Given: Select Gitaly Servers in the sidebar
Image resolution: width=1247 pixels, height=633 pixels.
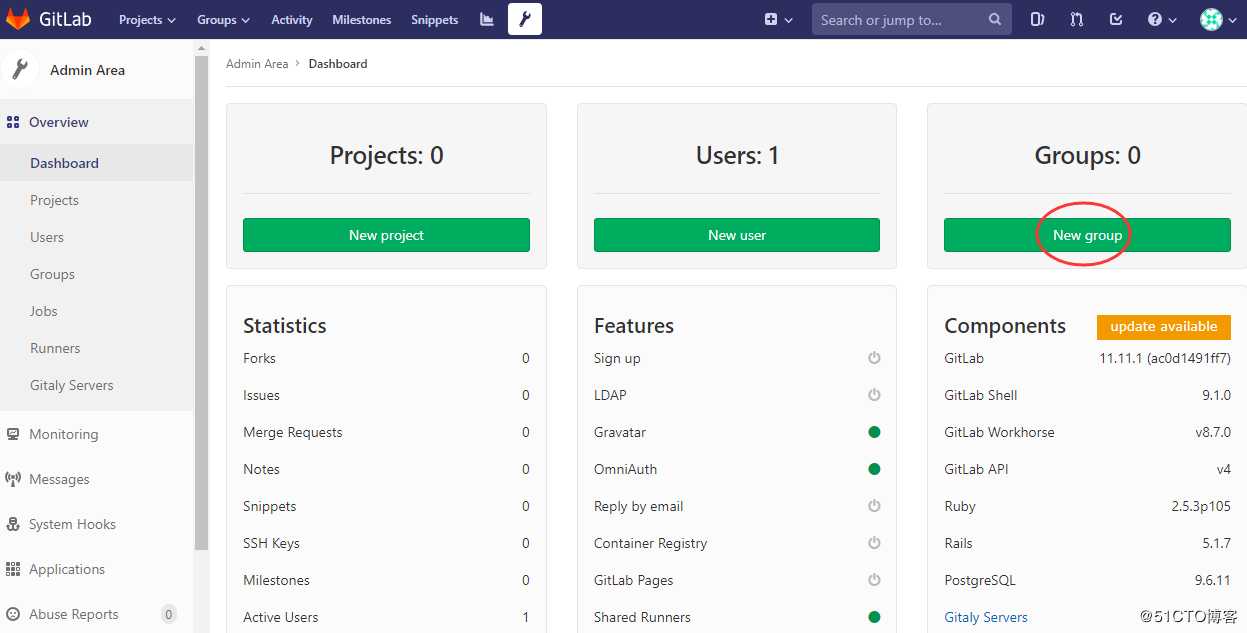Looking at the screenshot, I should (x=96, y=385).
